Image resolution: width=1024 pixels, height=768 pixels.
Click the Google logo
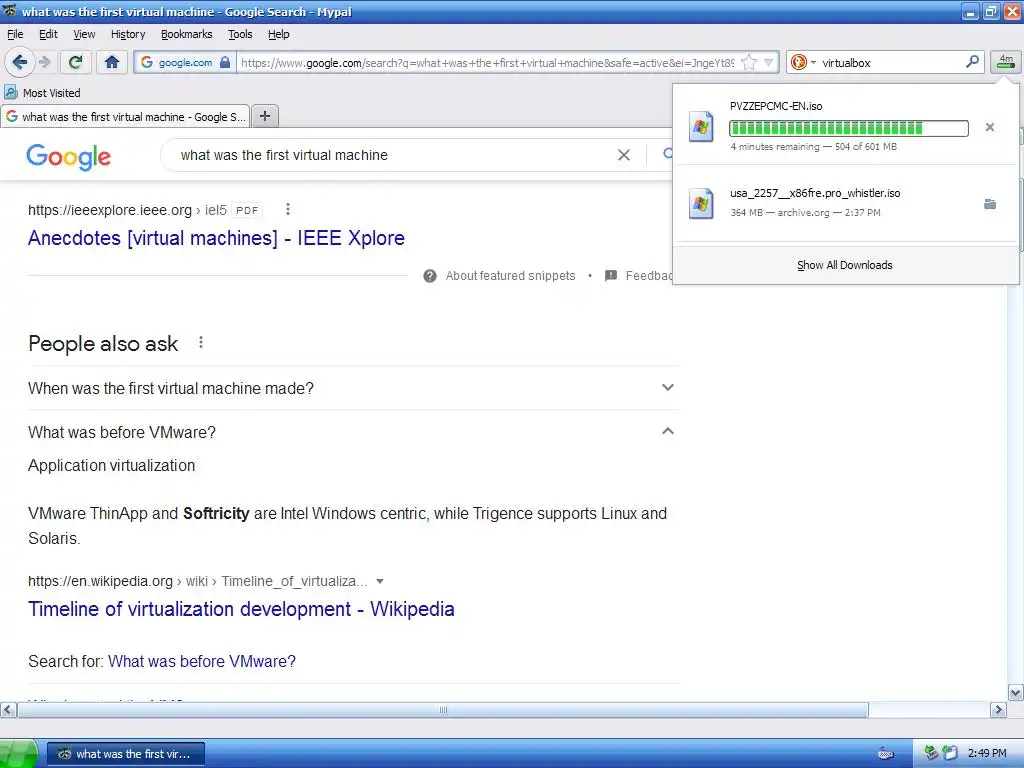coord(69,157)
